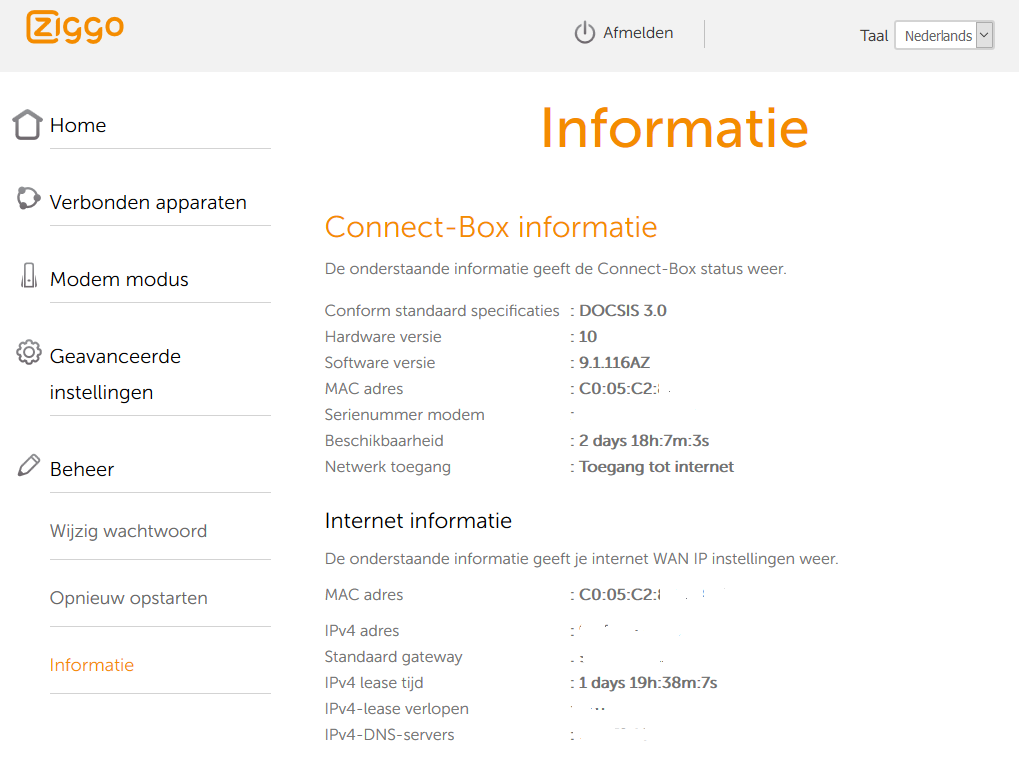Click the 'IPv4-DNS-servers' label

pos(389,734)
